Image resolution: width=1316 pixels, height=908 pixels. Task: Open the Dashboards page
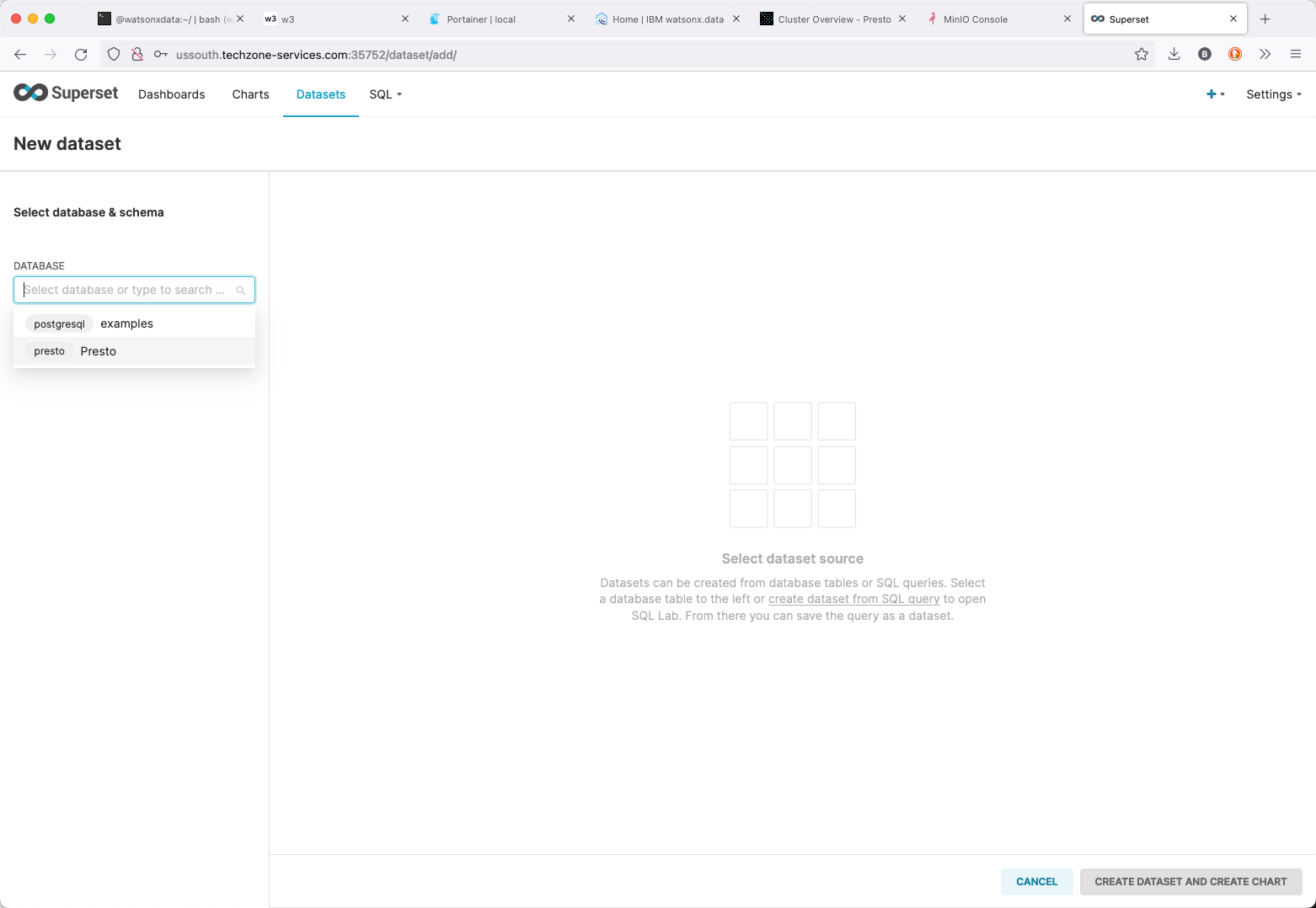[172, 94]
